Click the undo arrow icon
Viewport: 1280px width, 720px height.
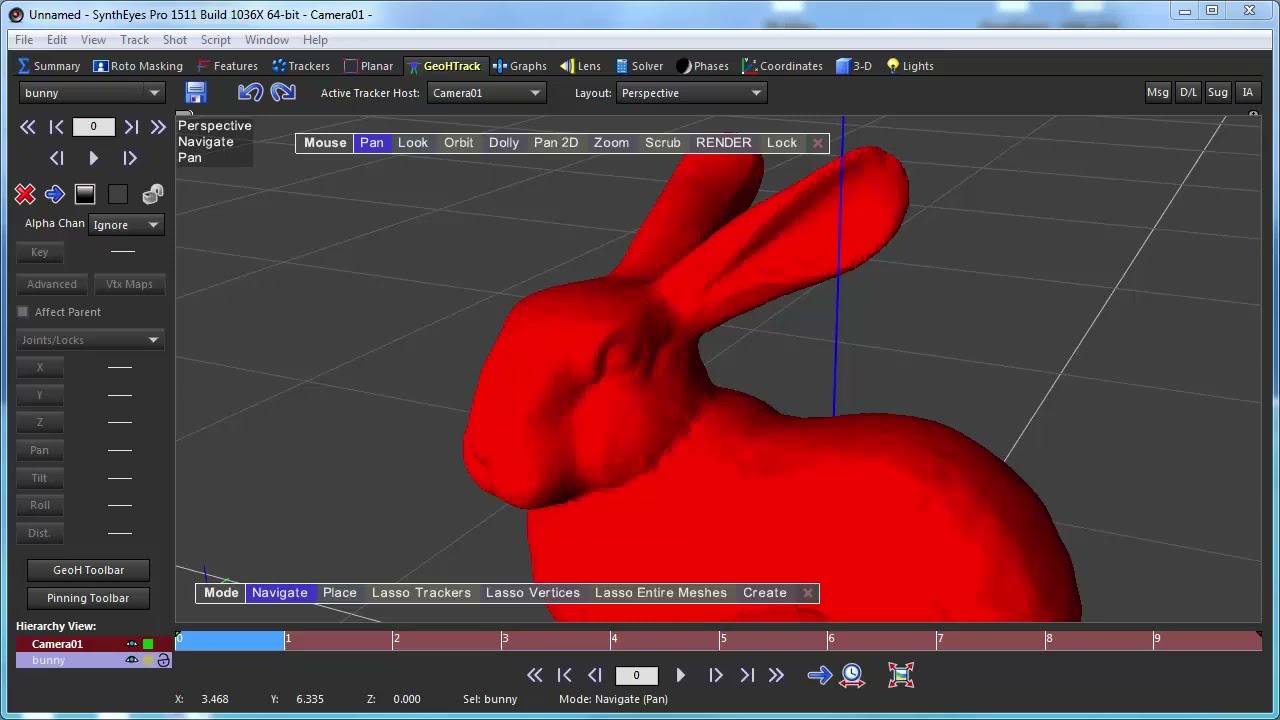(250, 93)
